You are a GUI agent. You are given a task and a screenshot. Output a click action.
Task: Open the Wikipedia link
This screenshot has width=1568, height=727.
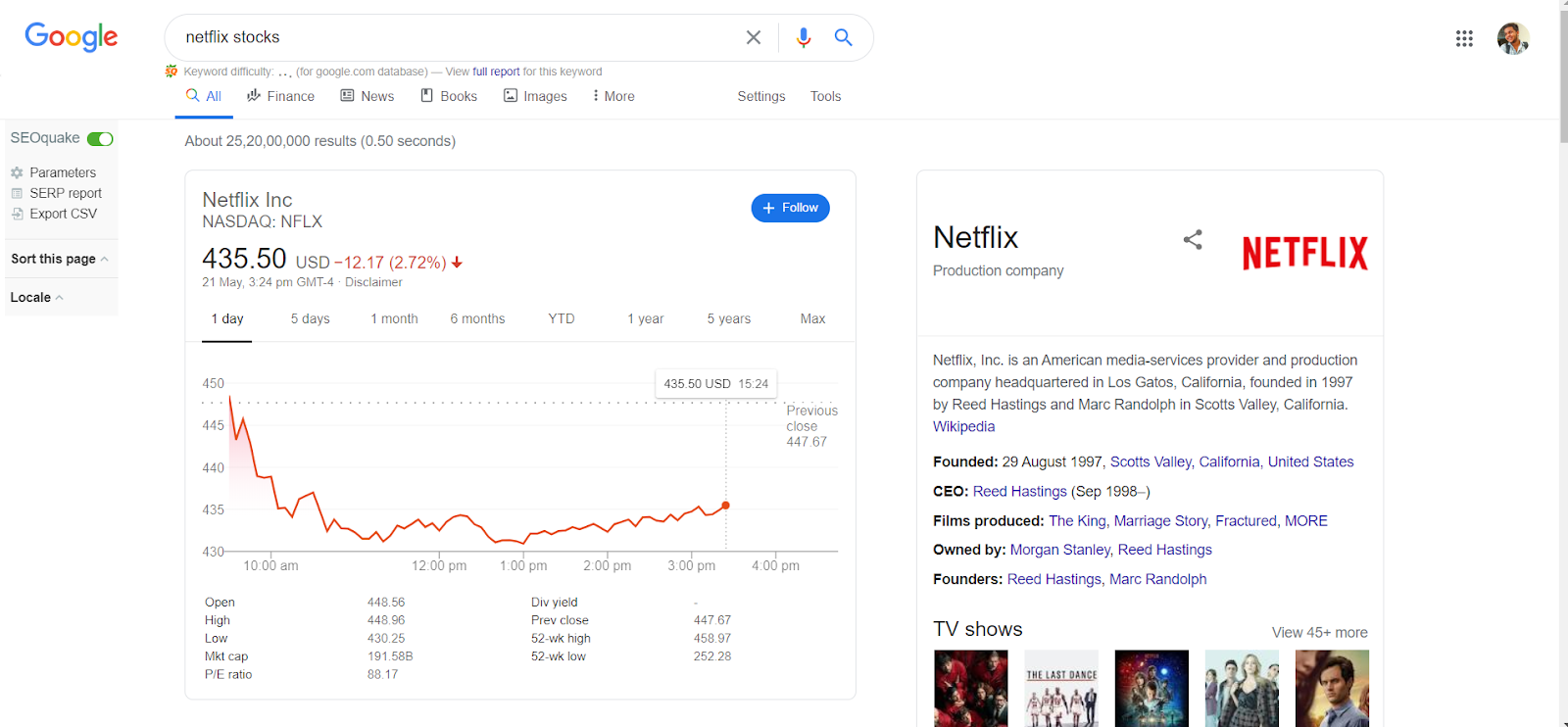point(963,426)
